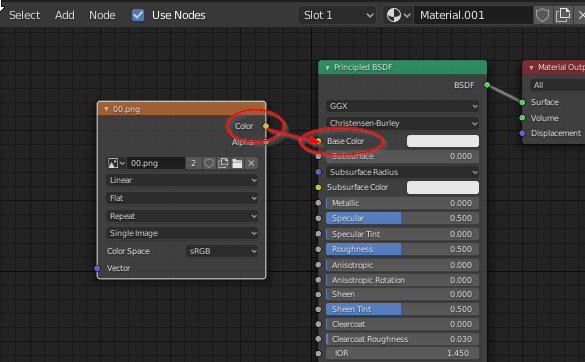This screenshot has height=362, width=585.
Task: Click the Specular Tint input socket
Action: click(x=318, y=234)
